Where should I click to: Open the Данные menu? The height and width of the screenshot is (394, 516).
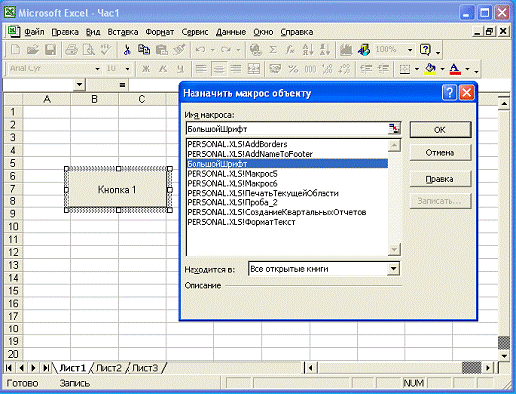[231, 32]
